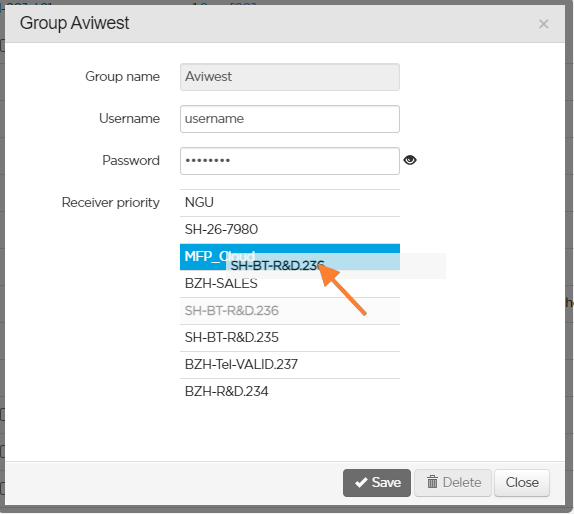Image resolution: width=574 pixels, height=514 pixels.
Task: Select the NGU receiver in priority list
Action: point(290,202)
